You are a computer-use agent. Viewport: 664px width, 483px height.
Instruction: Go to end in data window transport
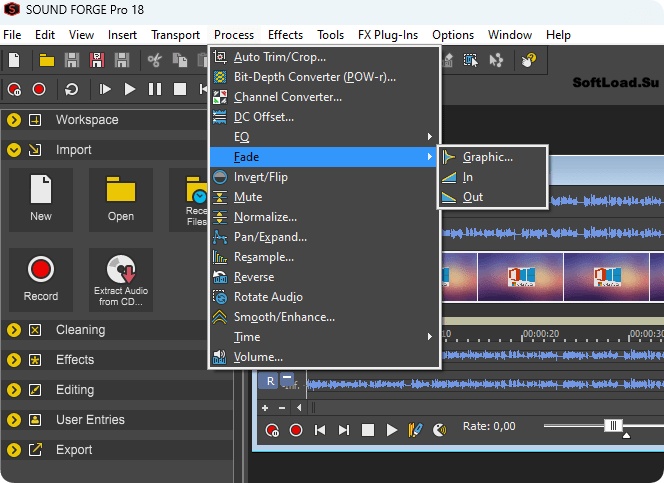point(344,431)
